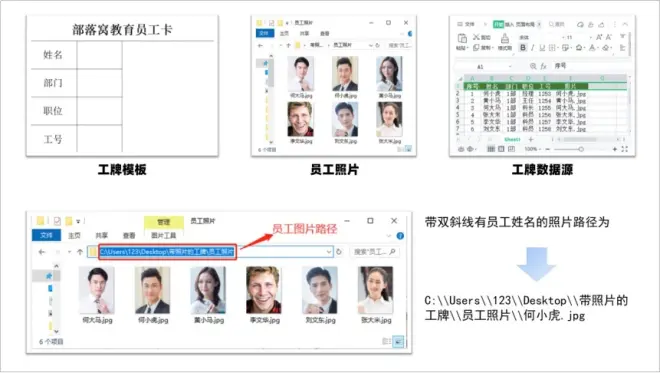Switch larger Explorer to large thumbnails view
Image resolution: width=660 pixels, height=373 pixels.
[x=398, y=341]
